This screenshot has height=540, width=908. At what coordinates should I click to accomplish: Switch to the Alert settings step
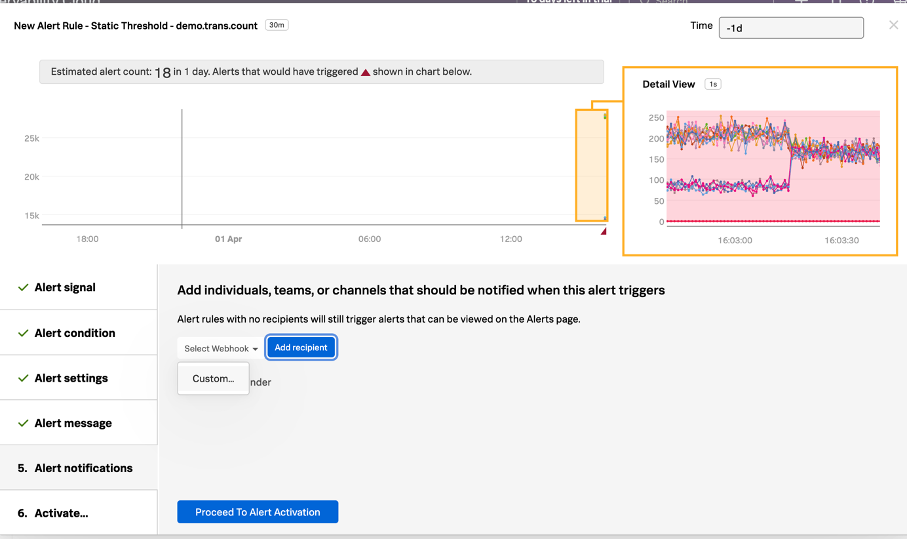pos(71,378)
